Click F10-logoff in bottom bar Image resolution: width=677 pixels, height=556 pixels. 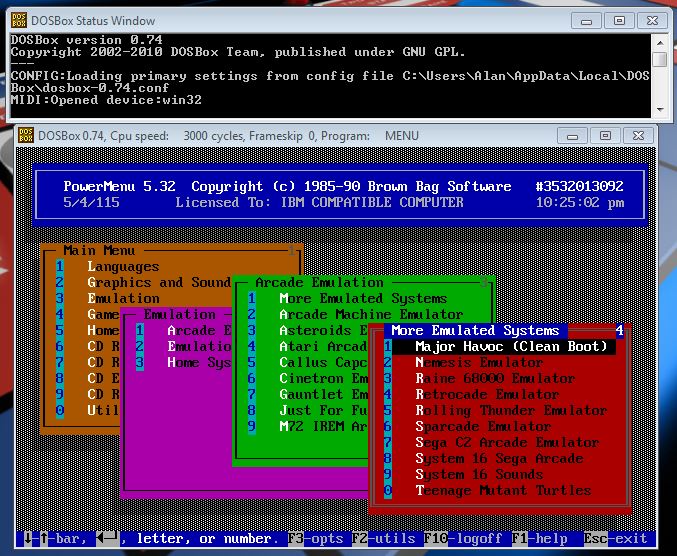[463, 539]
